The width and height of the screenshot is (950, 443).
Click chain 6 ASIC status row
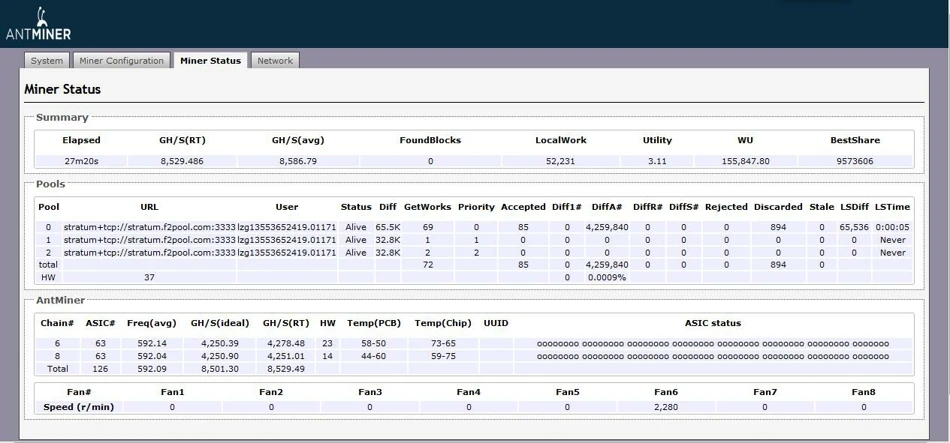click(x=713, y=344)
